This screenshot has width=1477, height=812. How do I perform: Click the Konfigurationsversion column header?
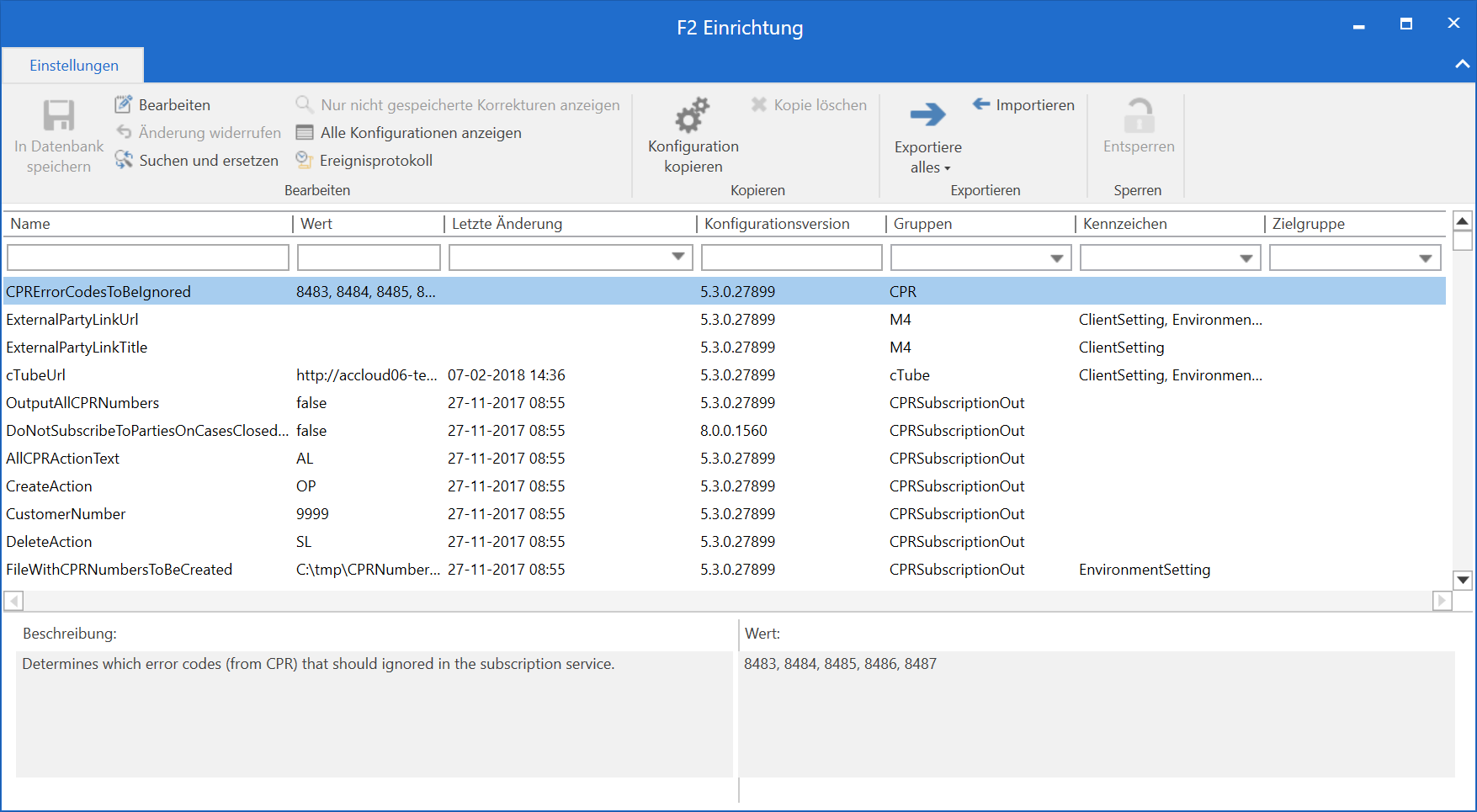click(x=777, y=224)
